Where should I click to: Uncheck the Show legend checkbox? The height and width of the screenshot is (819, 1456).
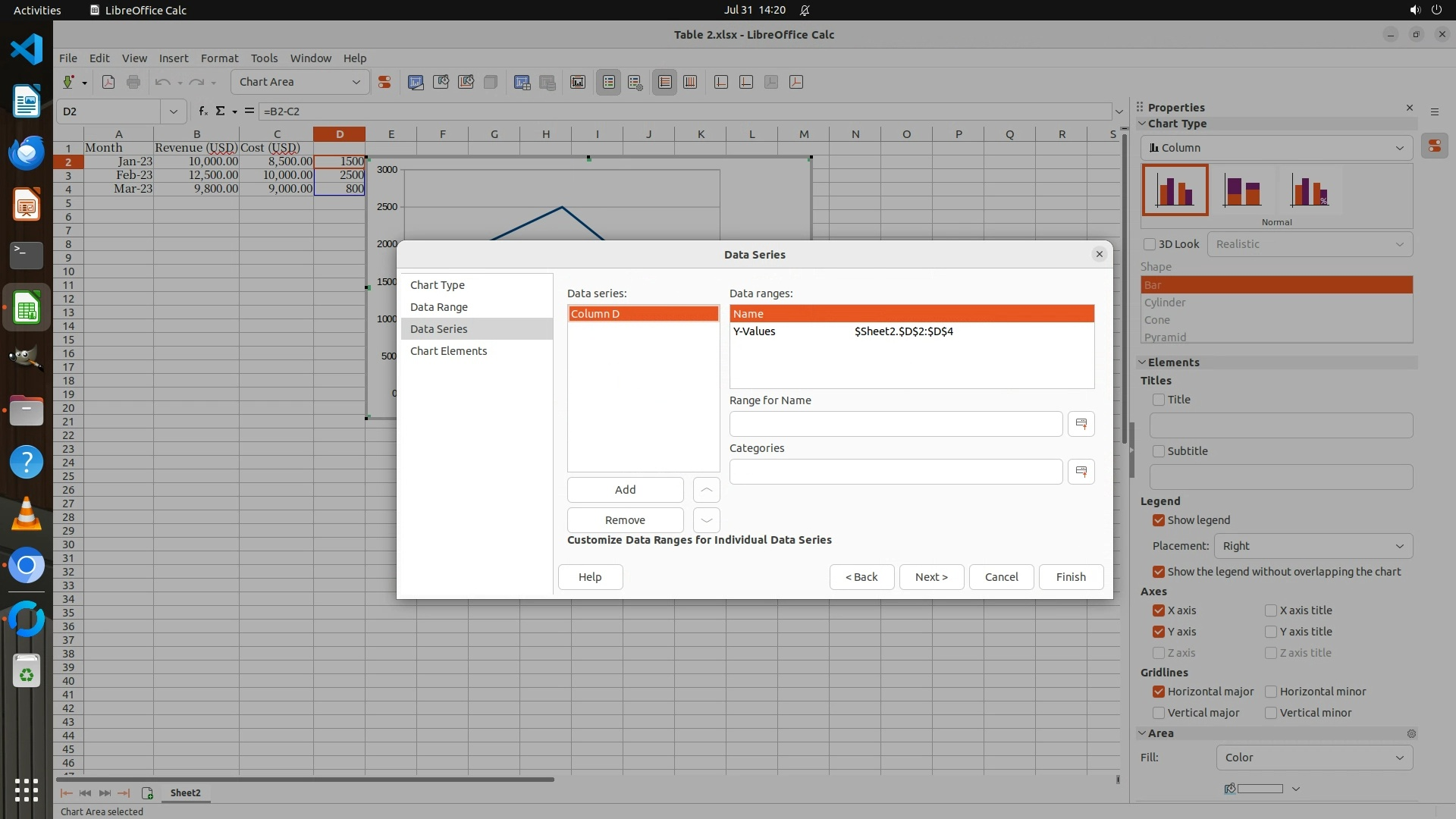click(1158, 520)
